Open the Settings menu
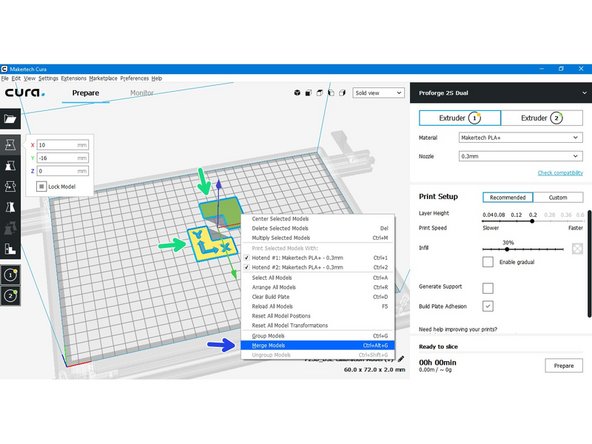 [x=48, y=79]
